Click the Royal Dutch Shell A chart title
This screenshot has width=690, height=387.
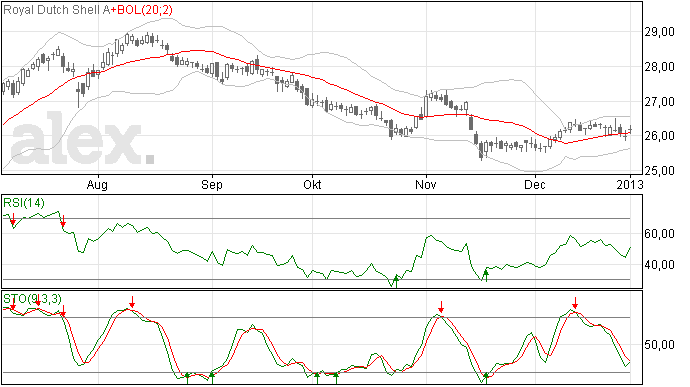(x=56, y=10)
